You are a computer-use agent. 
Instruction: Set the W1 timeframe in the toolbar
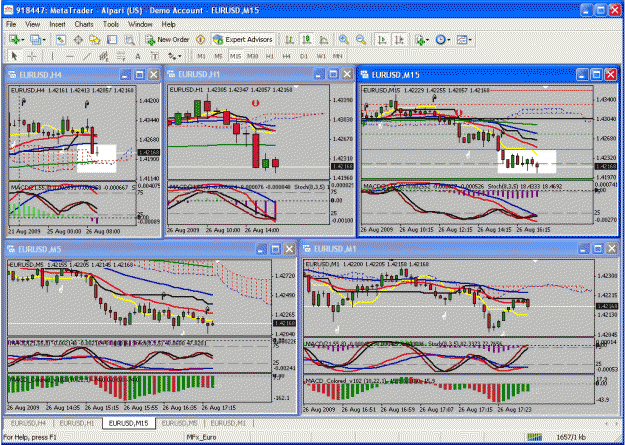pos(321,56)
